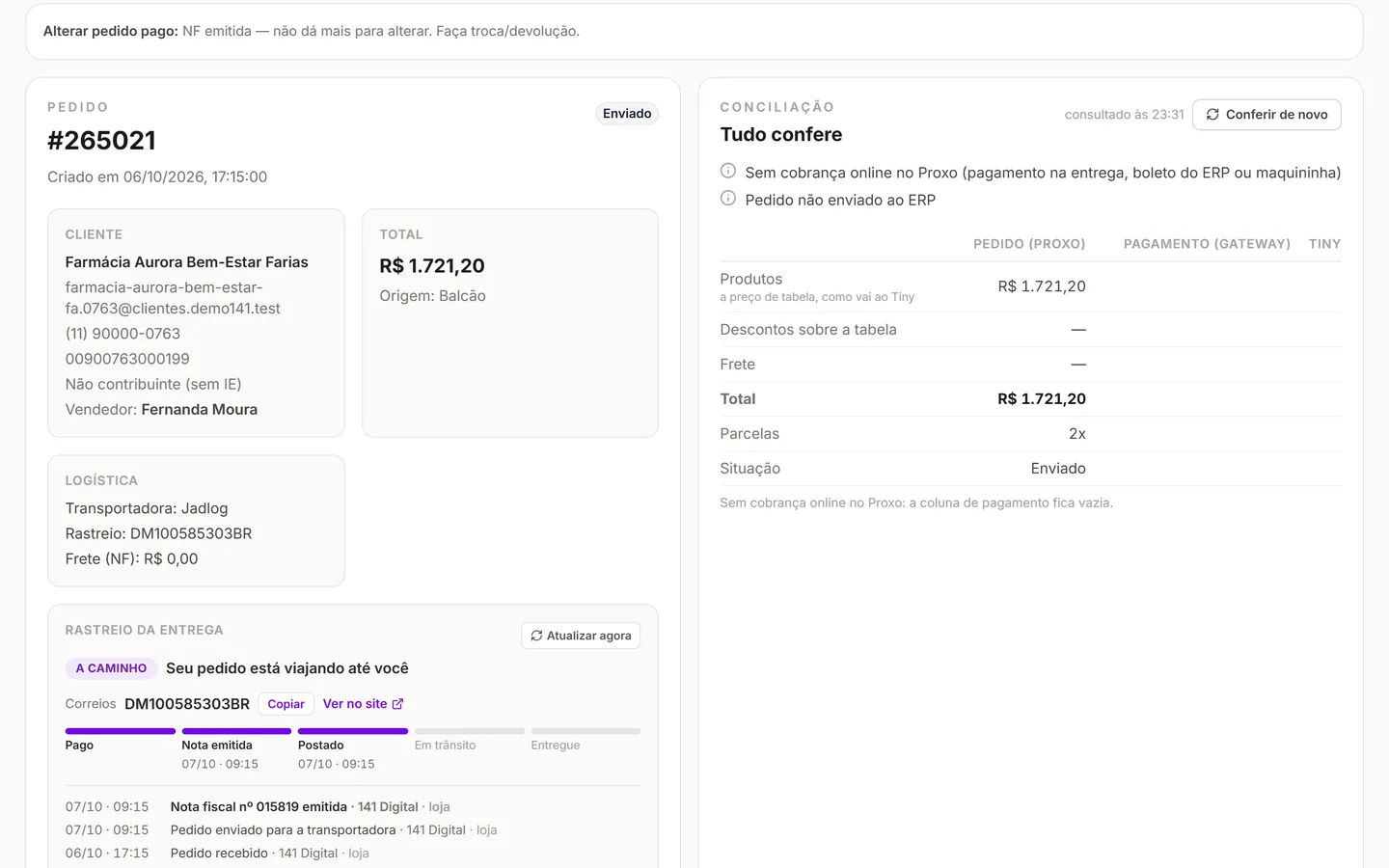The image size is (1389, 868).
Task: Click 'PEDIDO (PROXO)' column header
Action: coord(1029,244)
